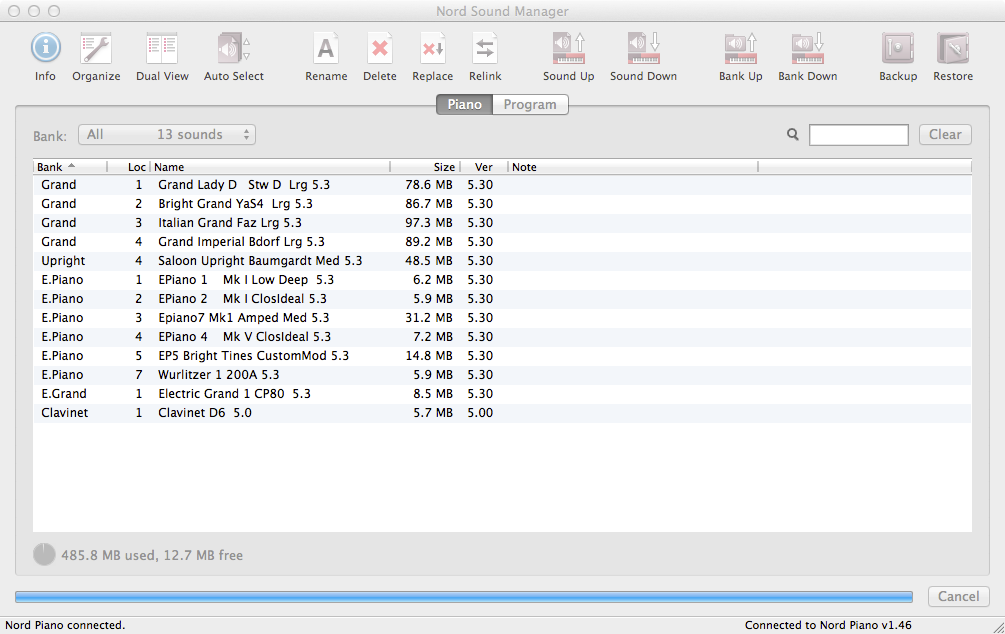Viewport: 1005px width, 634px height.
Task: Select EPiano 1 Mk I Low Deep
Action: (502, 280)
